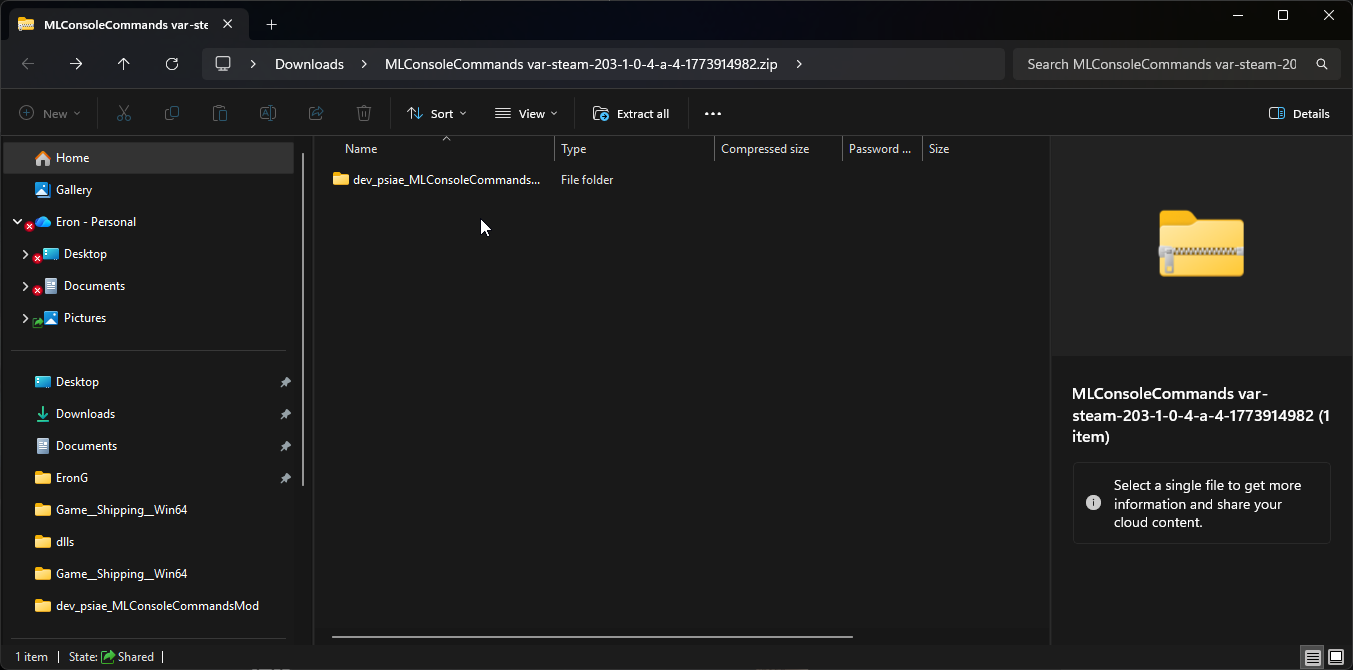
Task: Select the dev_psiae_MLConsoleCommands folder in file list
Action: (x=445, y=180)
